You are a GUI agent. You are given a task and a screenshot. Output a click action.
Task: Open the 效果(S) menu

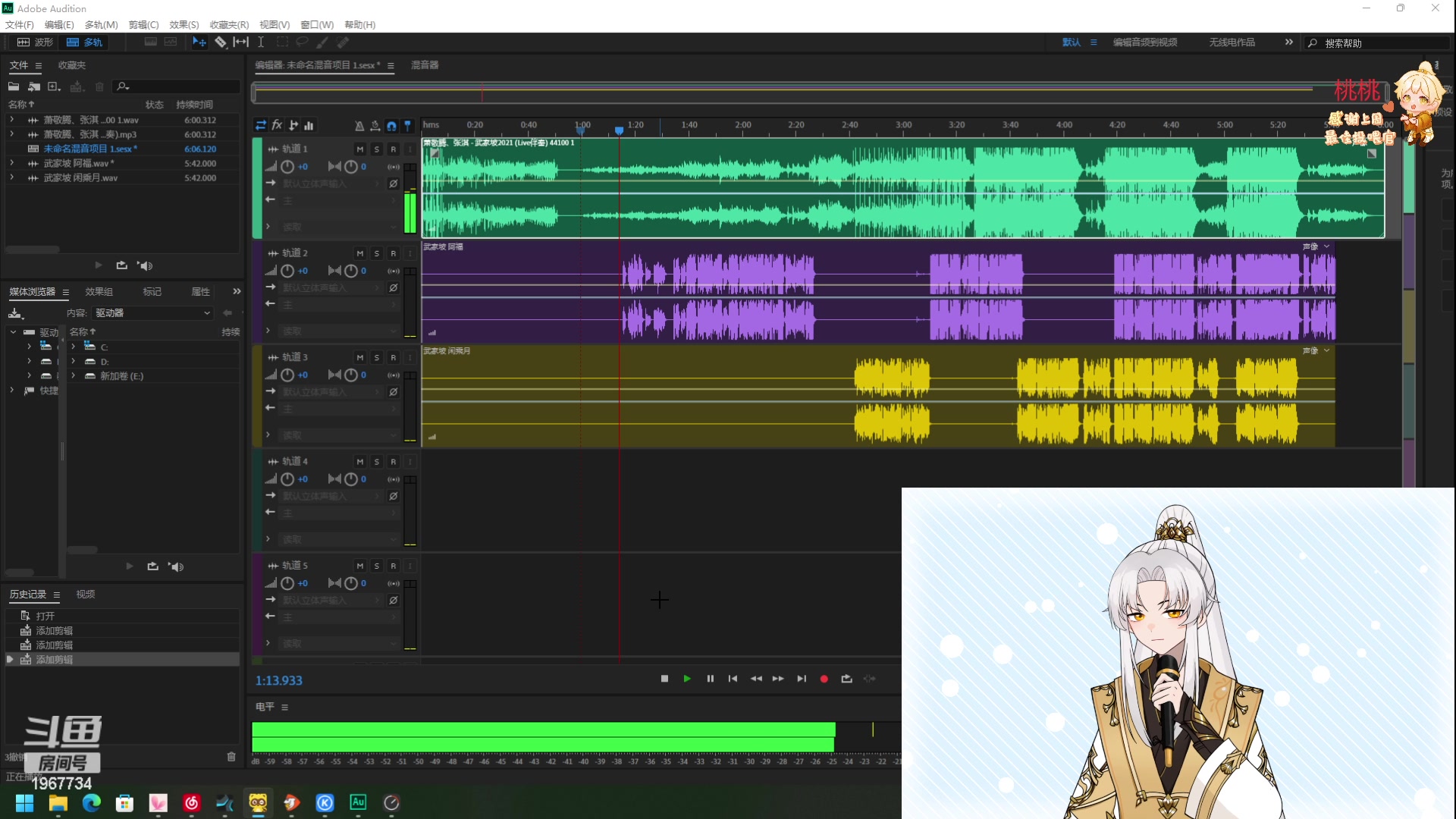[x=184, y=25]
